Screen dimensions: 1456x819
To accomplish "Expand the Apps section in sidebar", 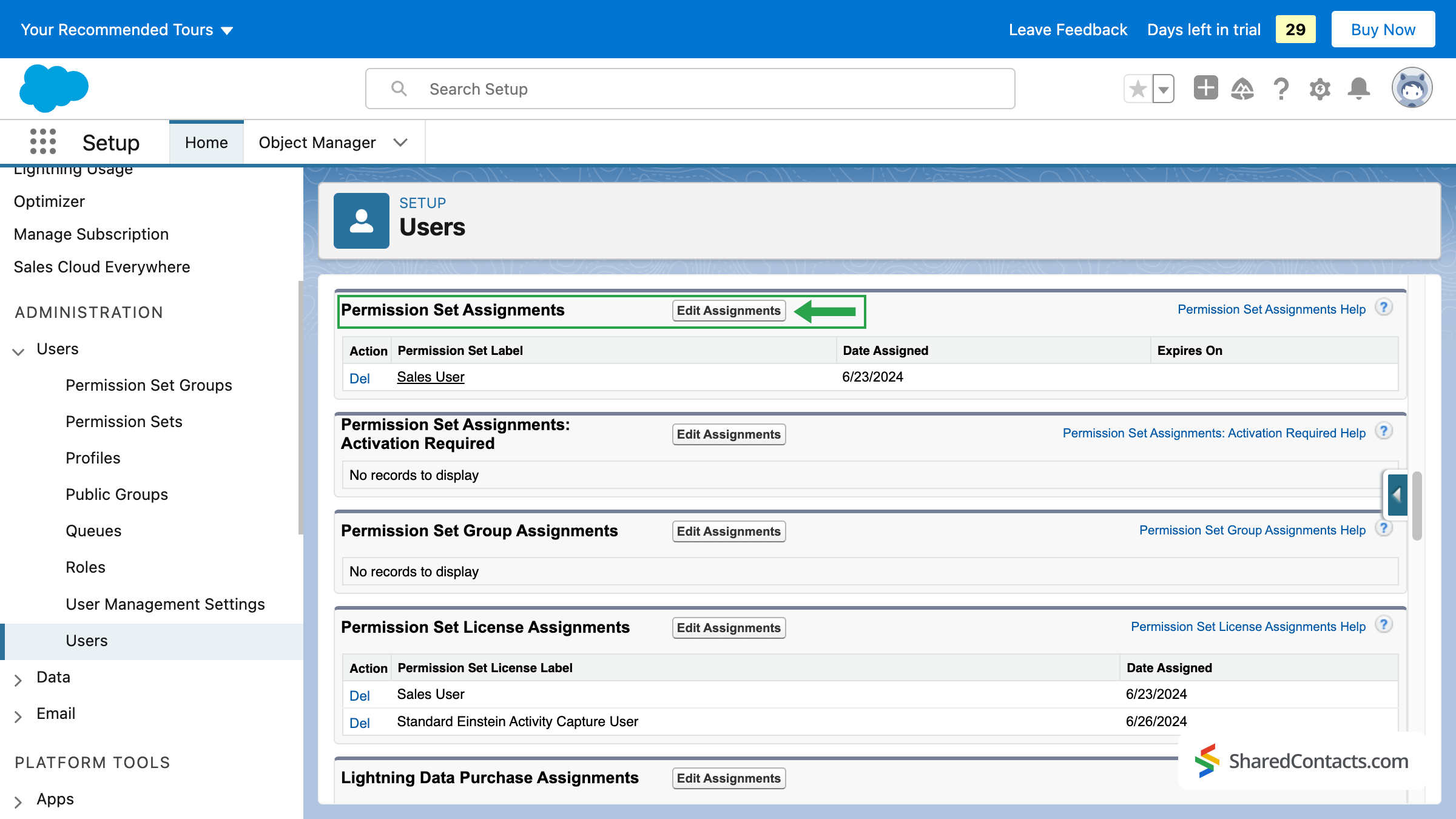I will coord(18,801).
